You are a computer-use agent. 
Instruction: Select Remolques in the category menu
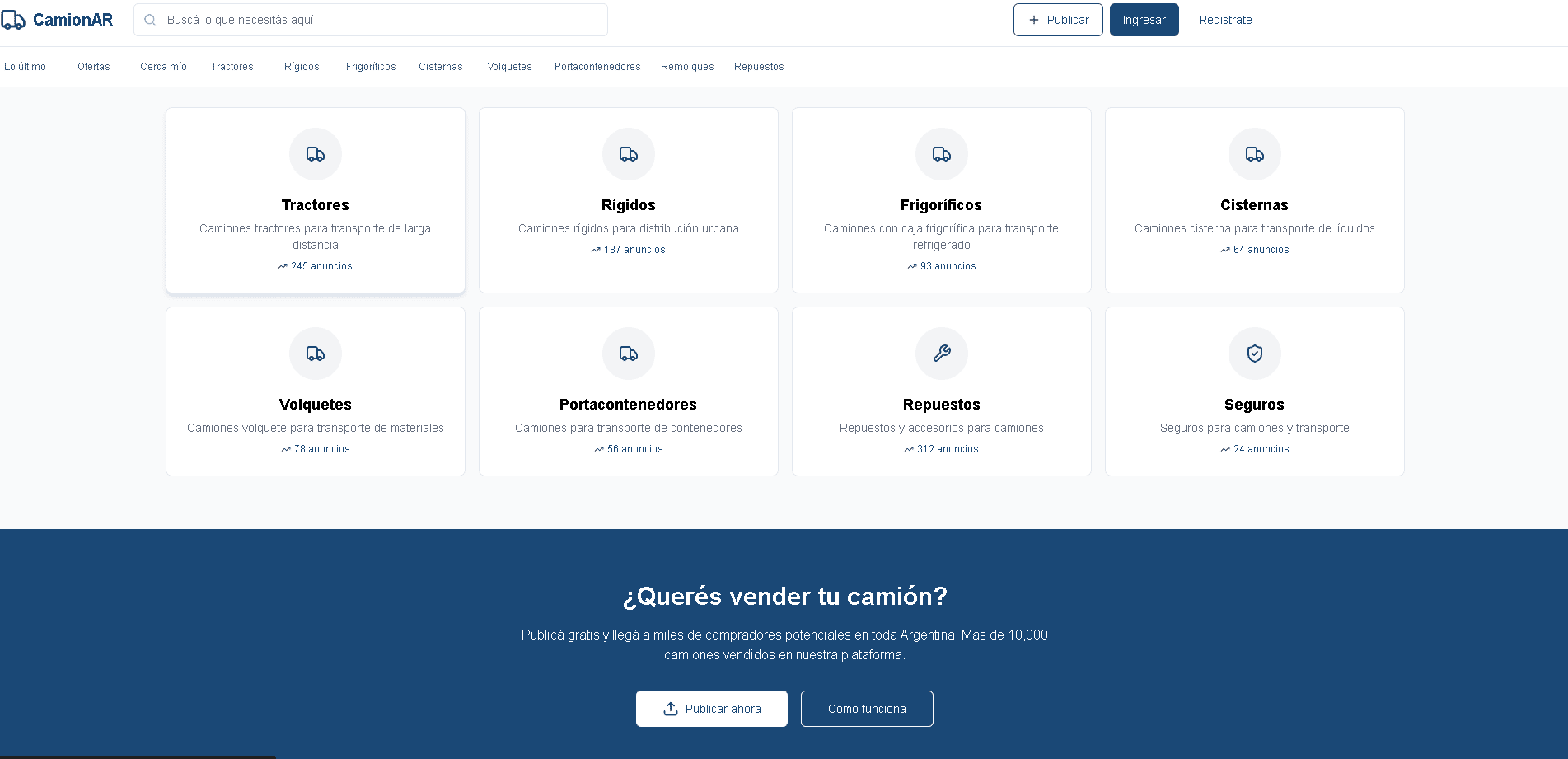687,67
